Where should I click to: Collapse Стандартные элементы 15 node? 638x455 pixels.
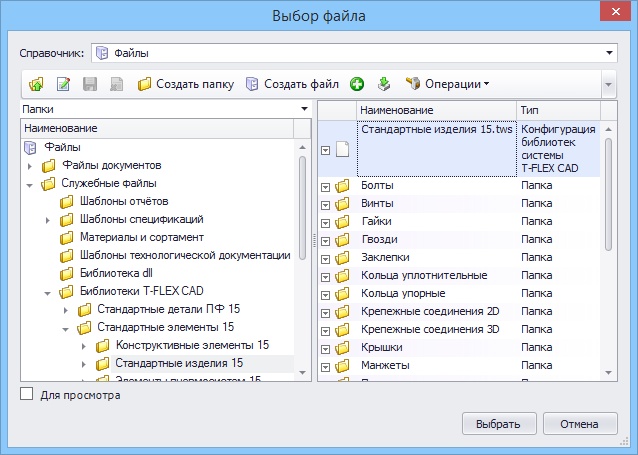(66, 329)
